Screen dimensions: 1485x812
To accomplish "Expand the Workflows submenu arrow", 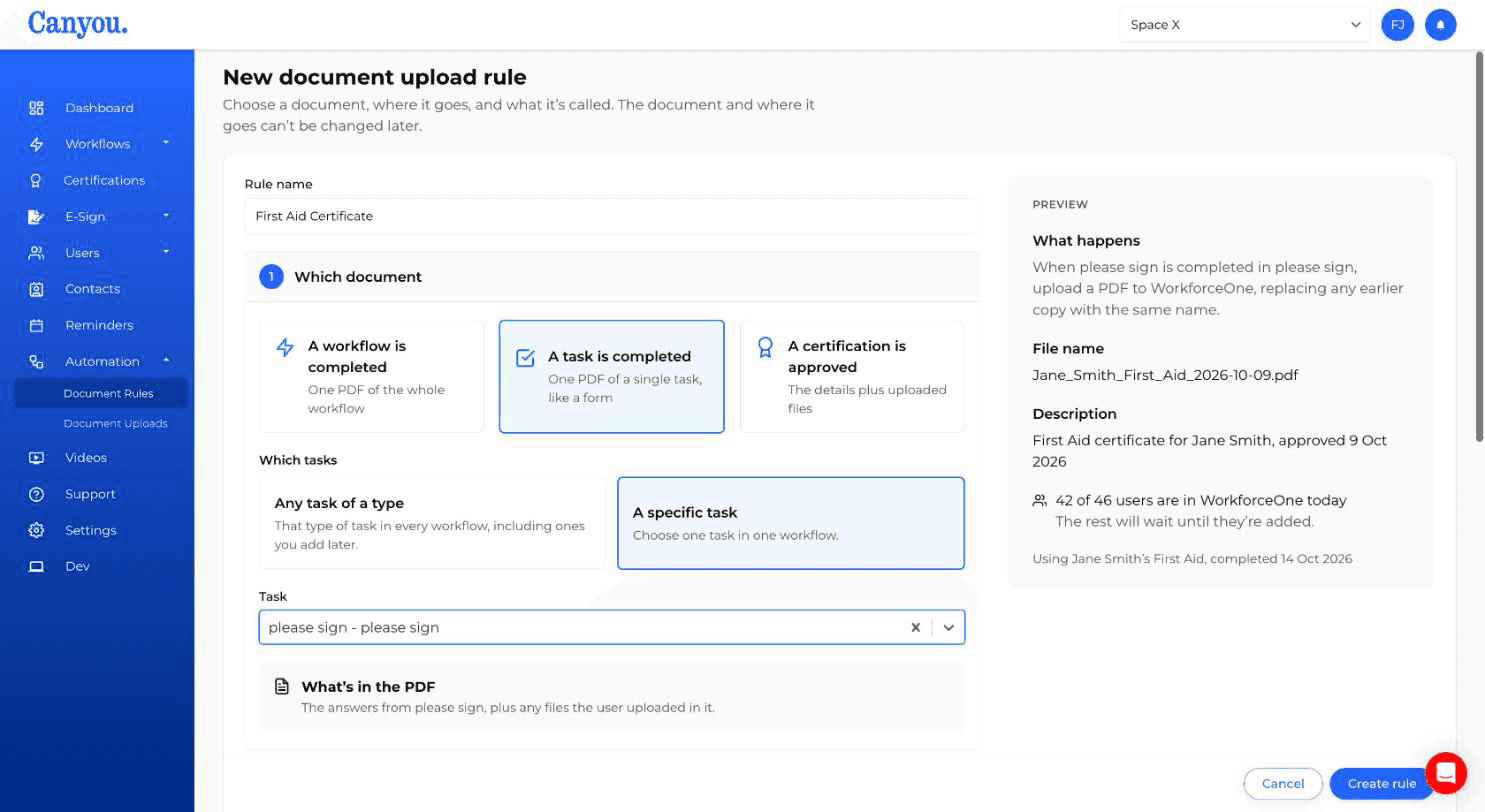I will (166, 143).
